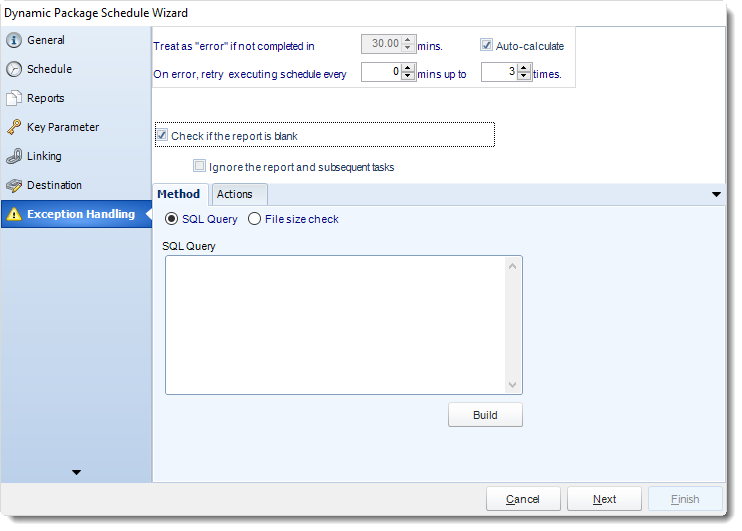
Task: Click the Build button
Action: pyautogui.click(x=486, y=415)
